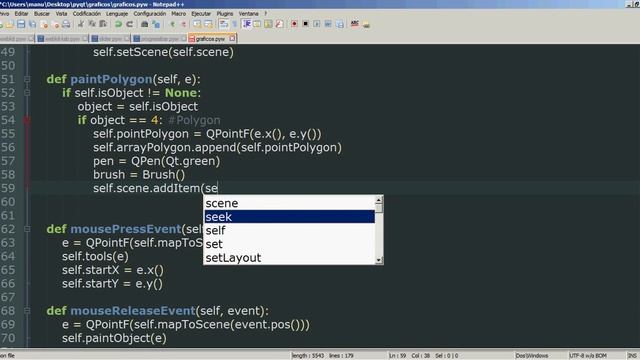Open the Plugins menu
This screenshot has height=360, width=640.
pos(224,13)
